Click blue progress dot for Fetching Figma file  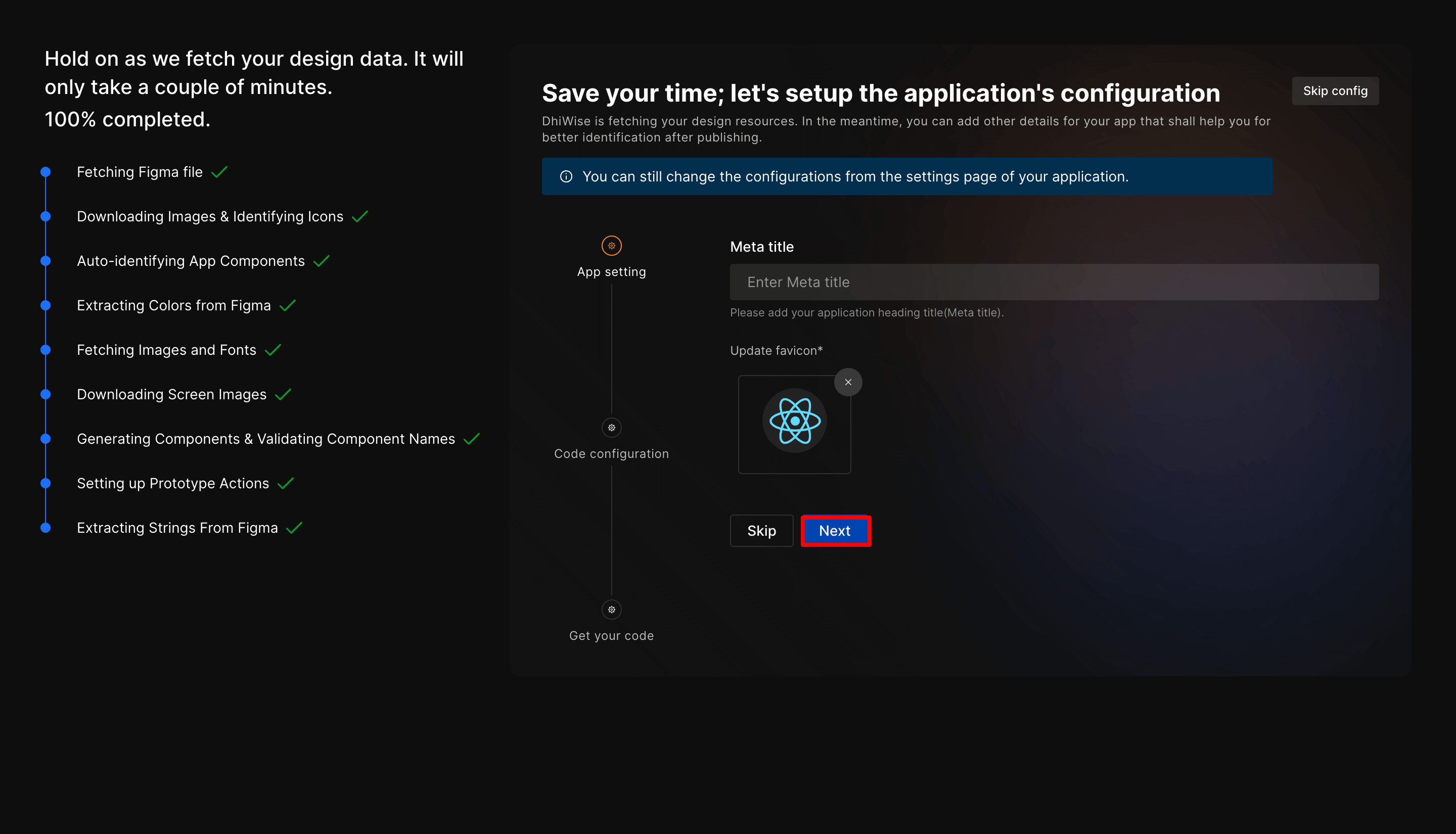[x=46, y=172]
